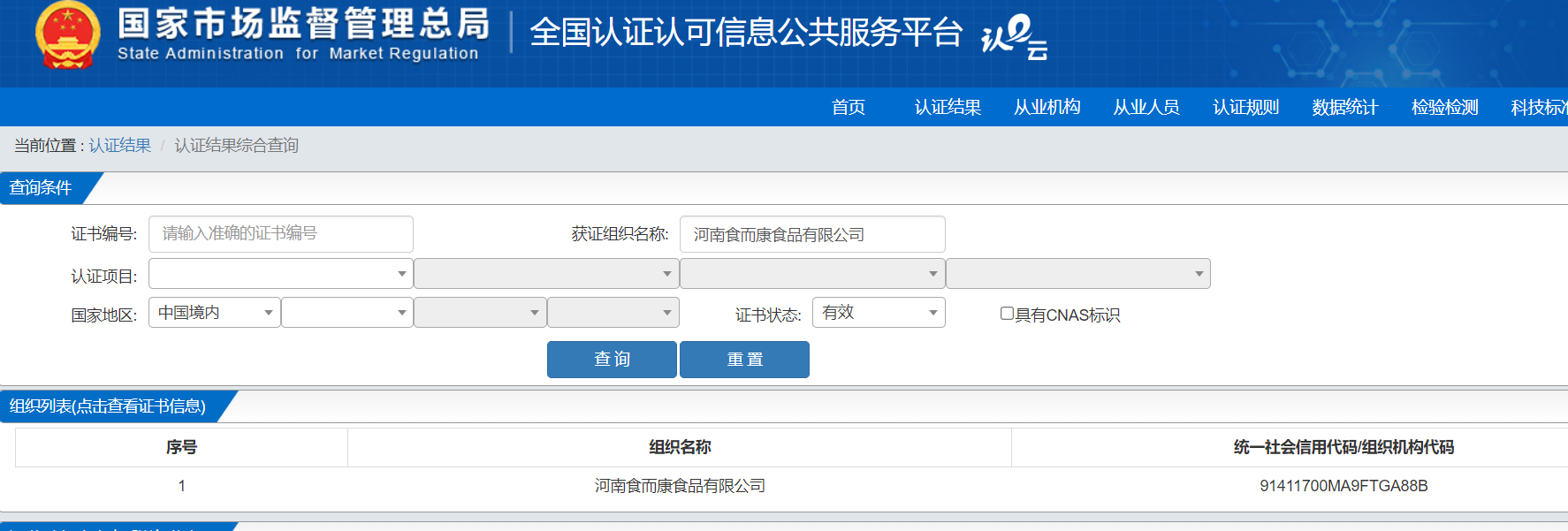Click the 获证组织名称 input field

point(812,234)
